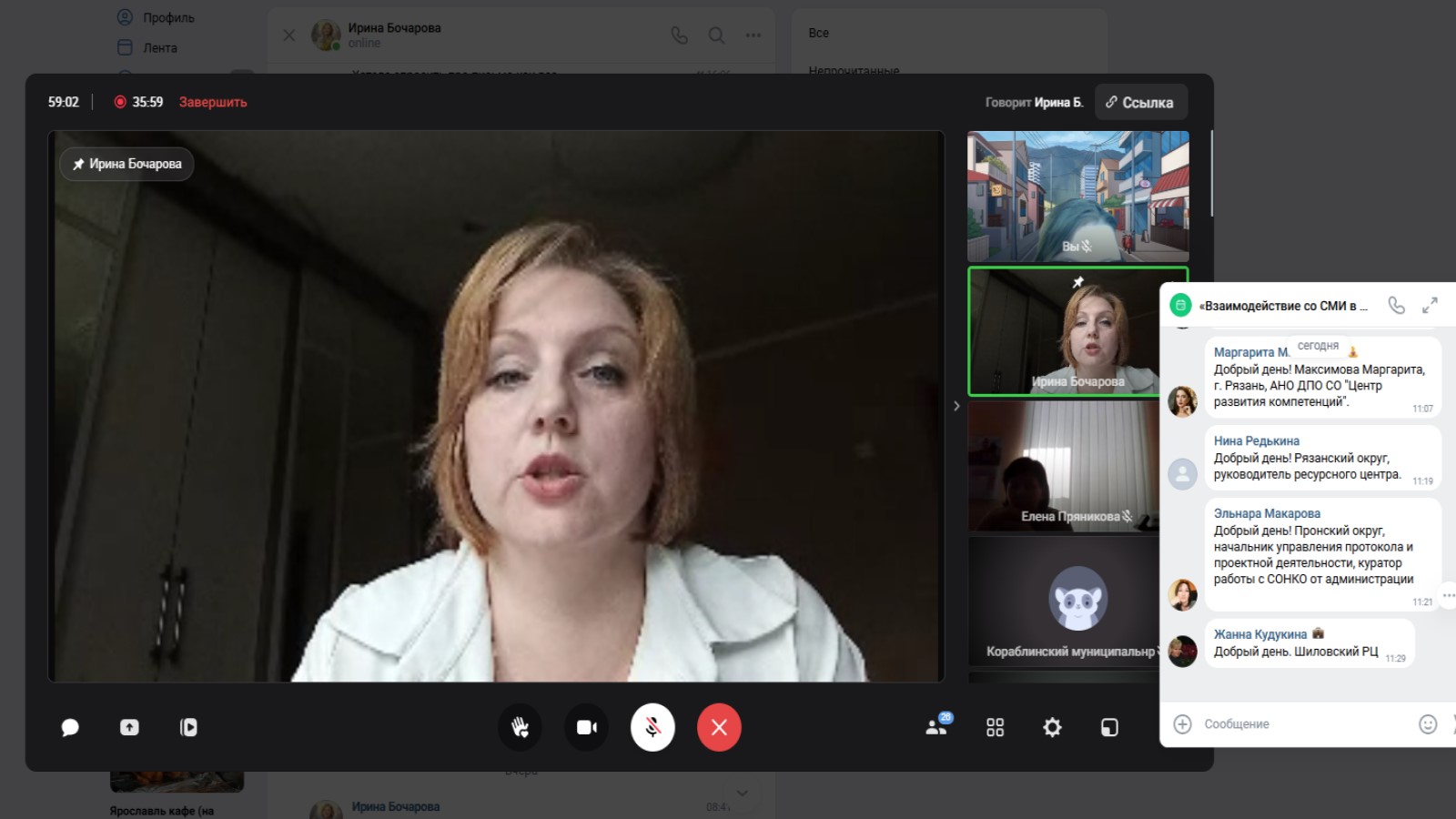The image size is (1456, 819).
Task: Open call settings gear
Action: click(1052, 727)
